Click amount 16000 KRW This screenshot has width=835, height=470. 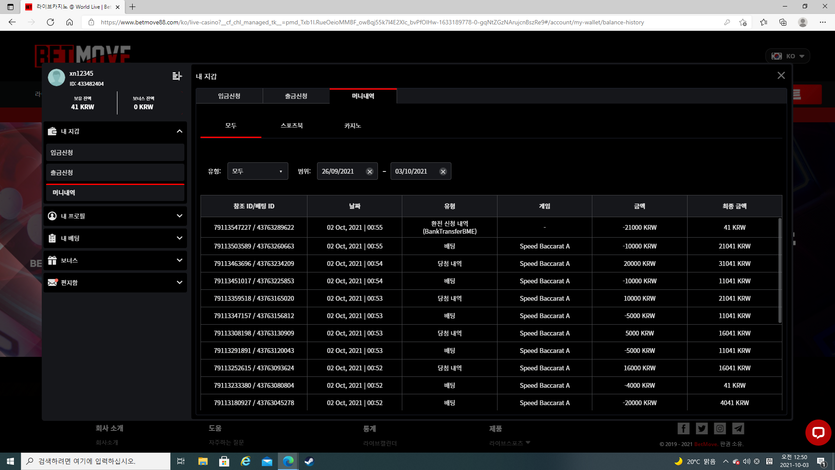point(640,368)
